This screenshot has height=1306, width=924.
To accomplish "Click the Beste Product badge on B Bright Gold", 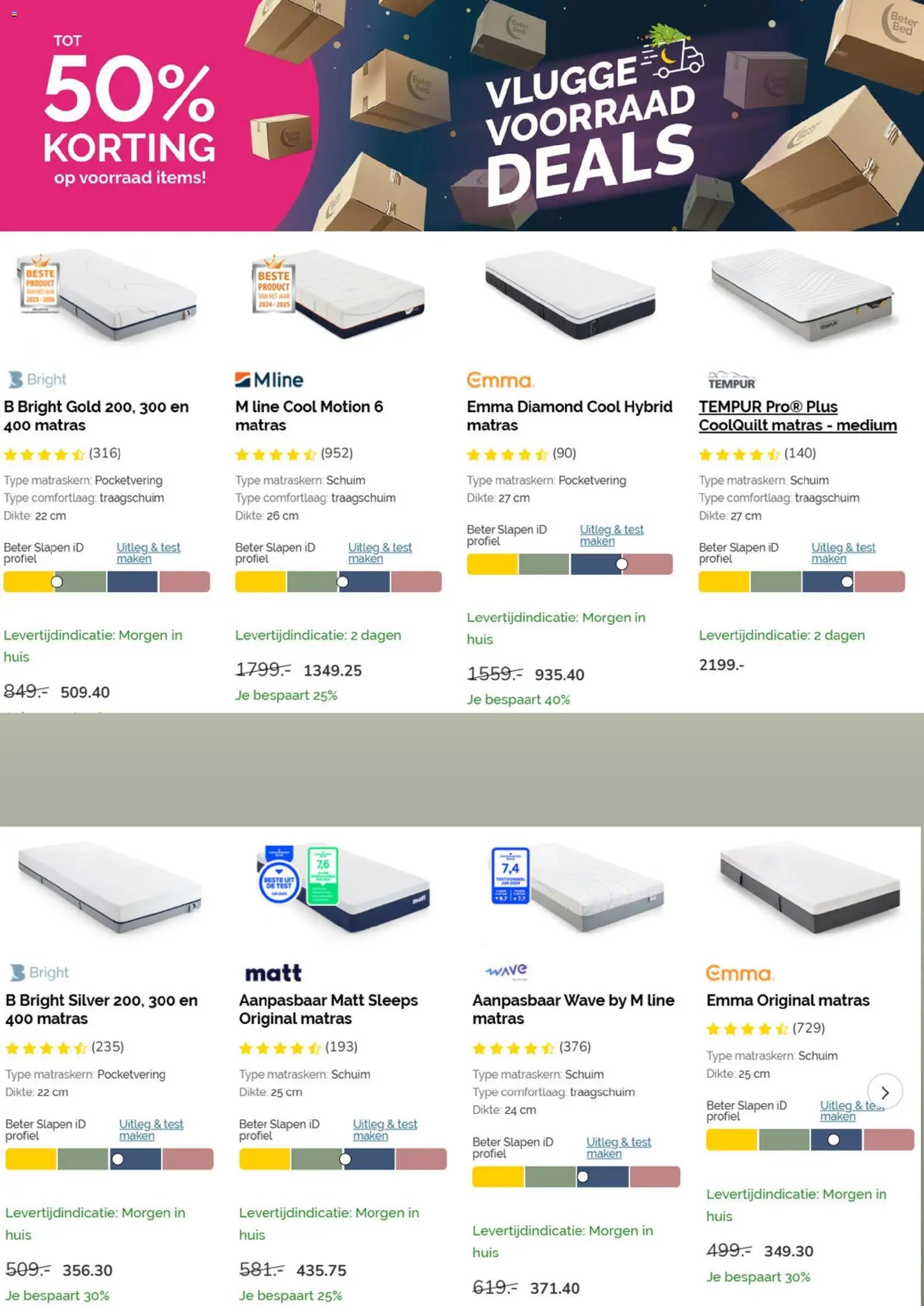I will click(x=39, y=284).
